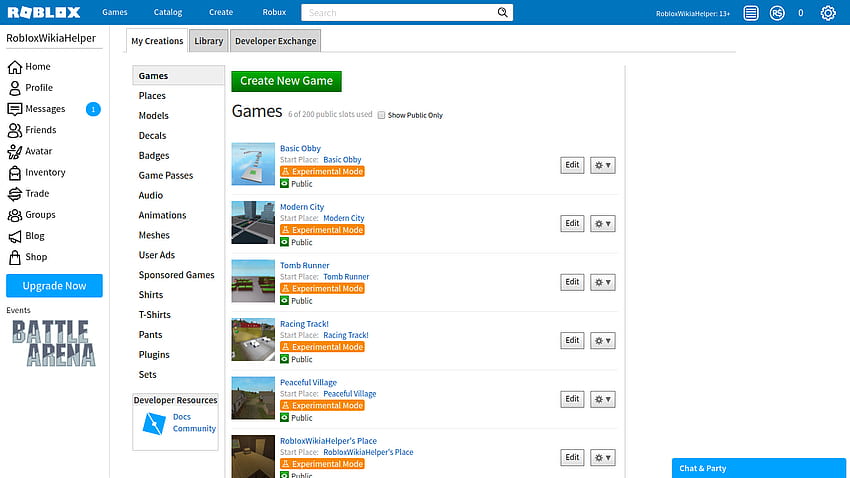Click Create New Game button

tap(286, 81)
